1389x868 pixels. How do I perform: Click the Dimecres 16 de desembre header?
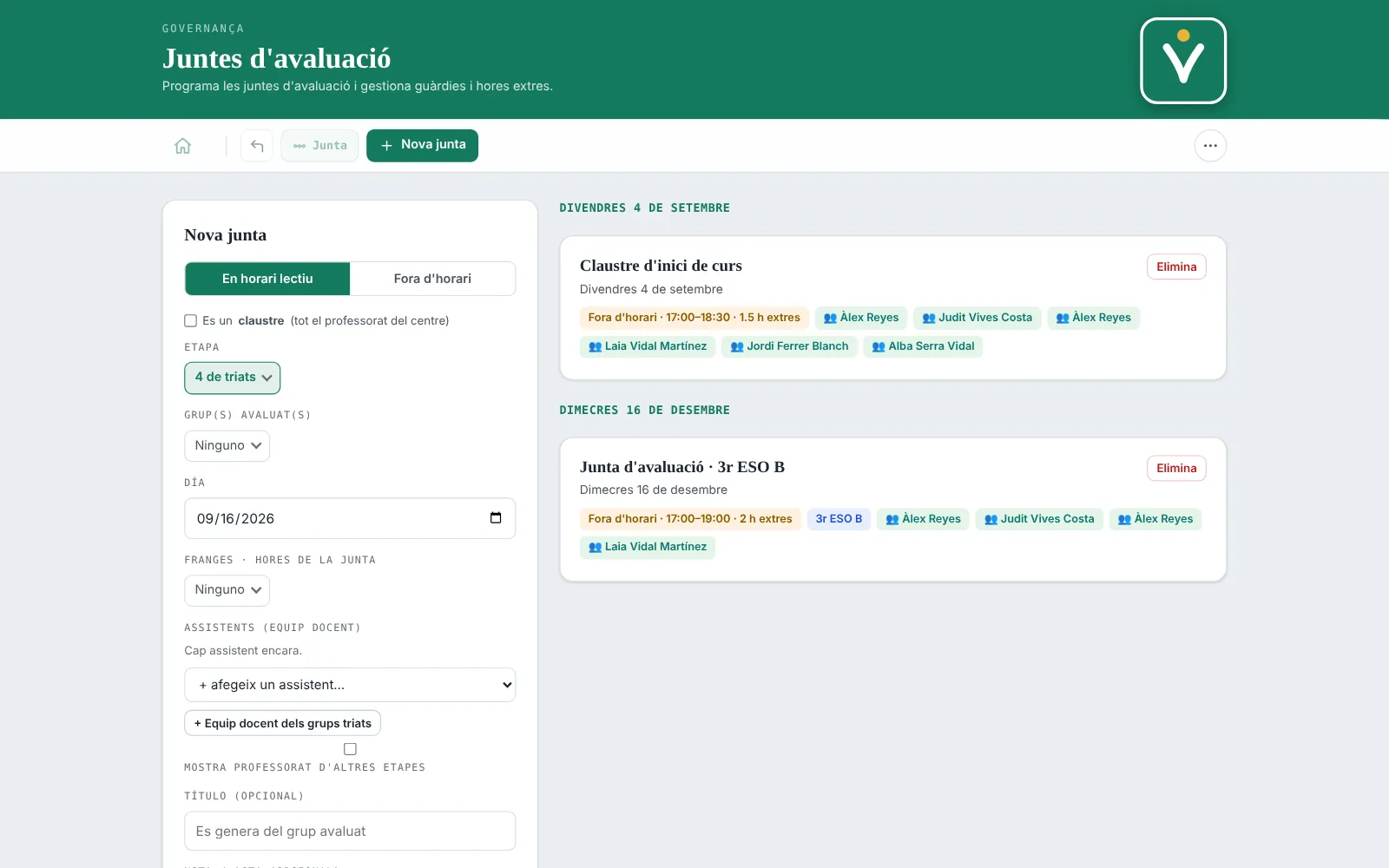(645, 411)
